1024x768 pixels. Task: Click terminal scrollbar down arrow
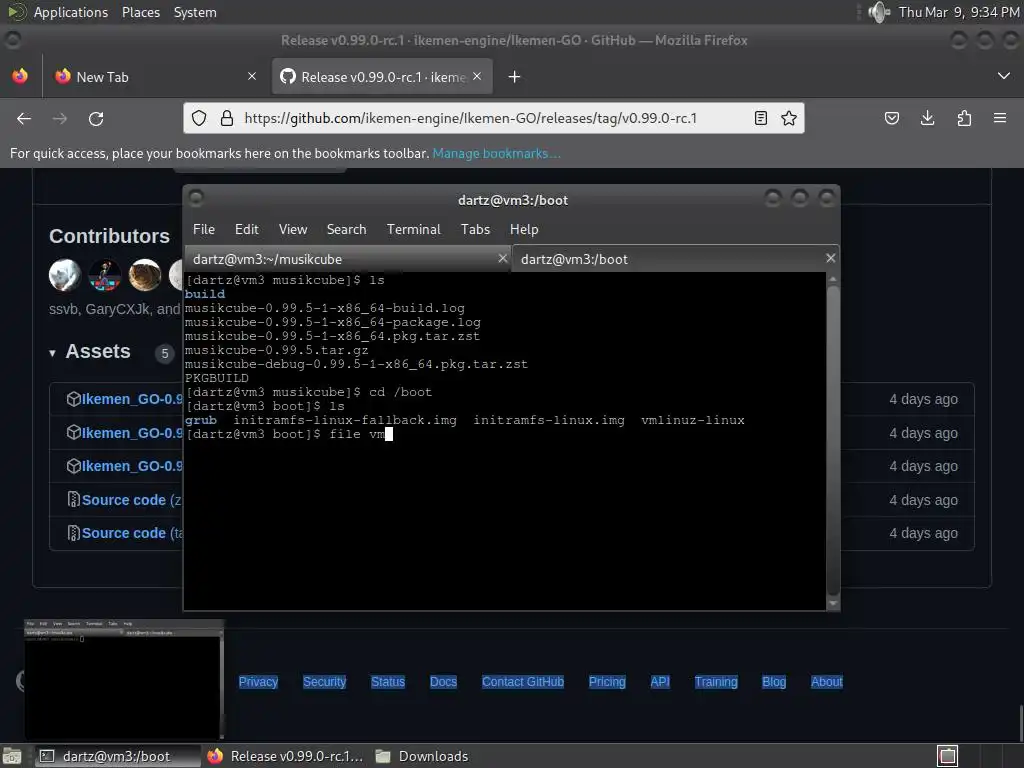click(x=833, y=603)
